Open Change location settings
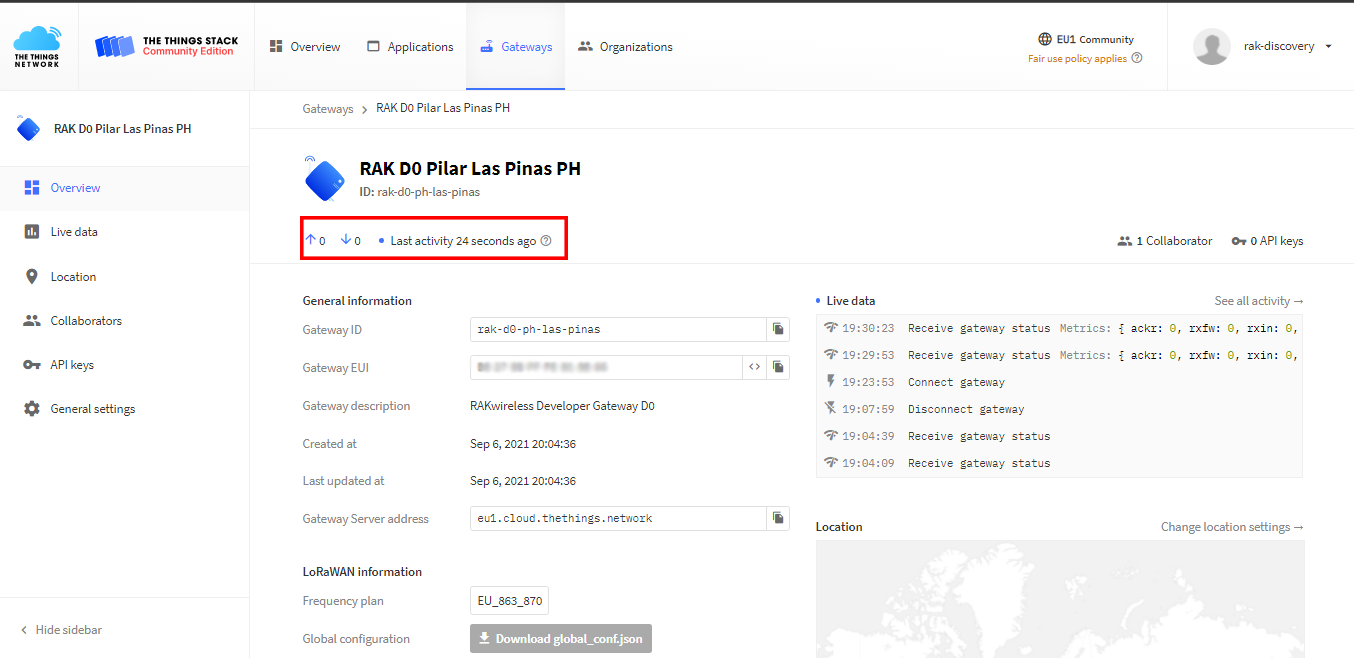This screenshot has width=1354, height=658. pyautogui.click(x=1231, y=526)
